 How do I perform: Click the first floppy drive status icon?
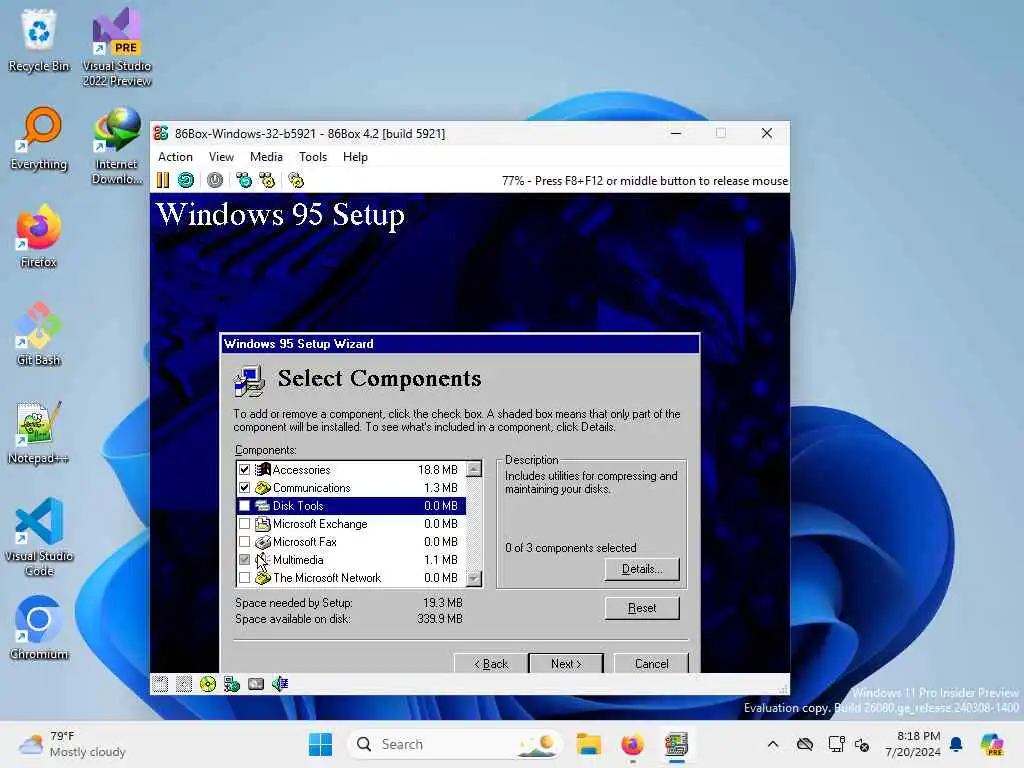160,684
